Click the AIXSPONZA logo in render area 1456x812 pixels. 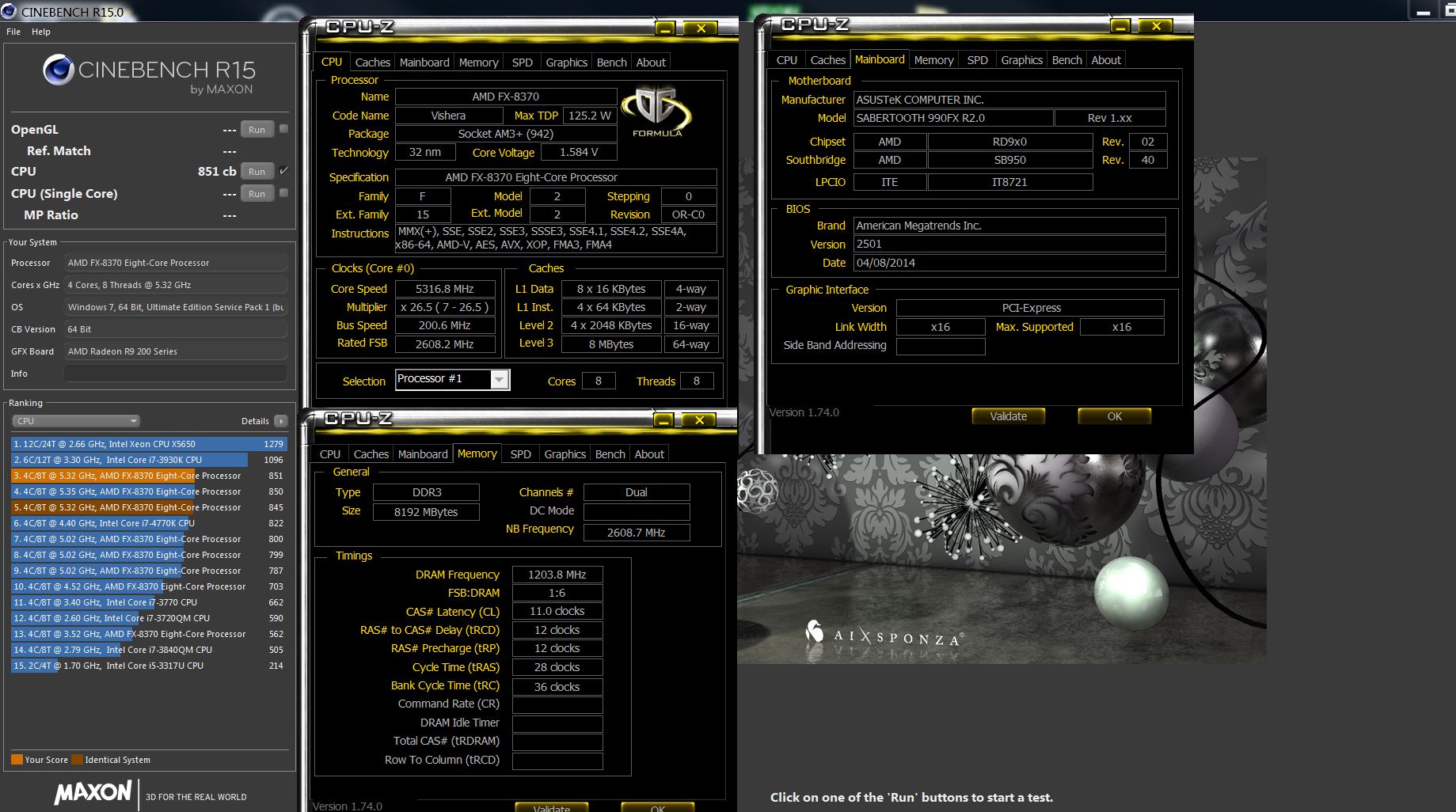[x=884, y=636]
